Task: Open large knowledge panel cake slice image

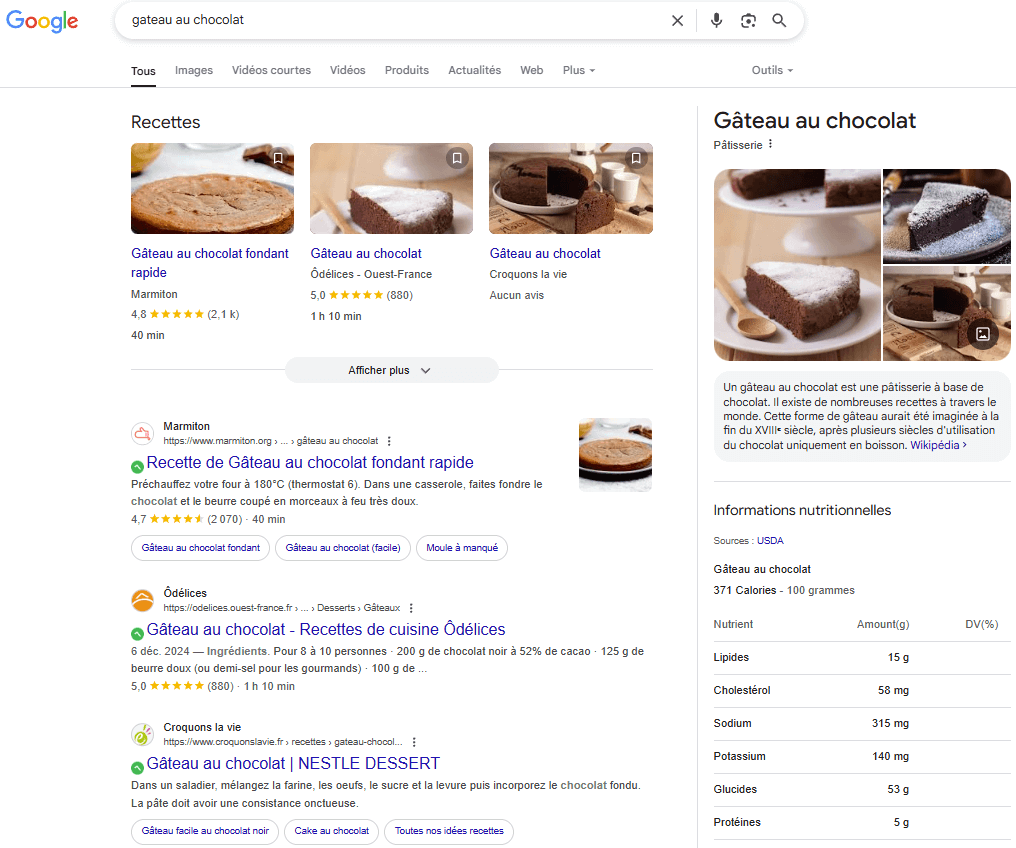Action: [798, 265]
